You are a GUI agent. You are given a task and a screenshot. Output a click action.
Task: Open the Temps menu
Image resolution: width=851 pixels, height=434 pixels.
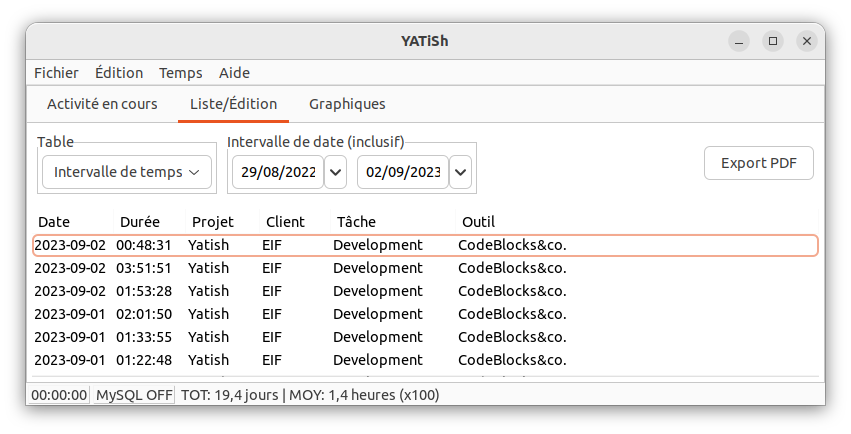180,73
